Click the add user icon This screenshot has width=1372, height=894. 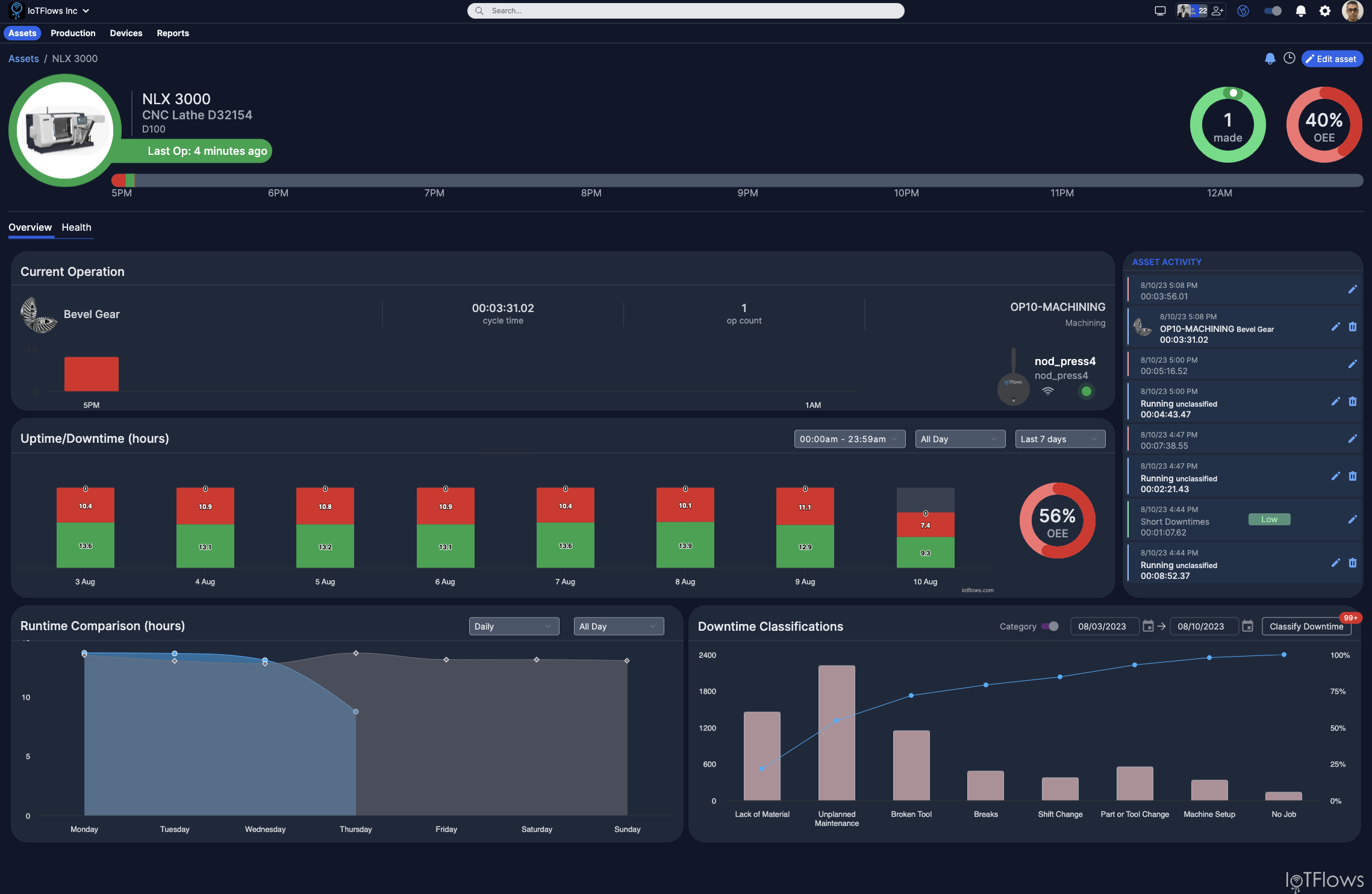tap(1218, 11)
